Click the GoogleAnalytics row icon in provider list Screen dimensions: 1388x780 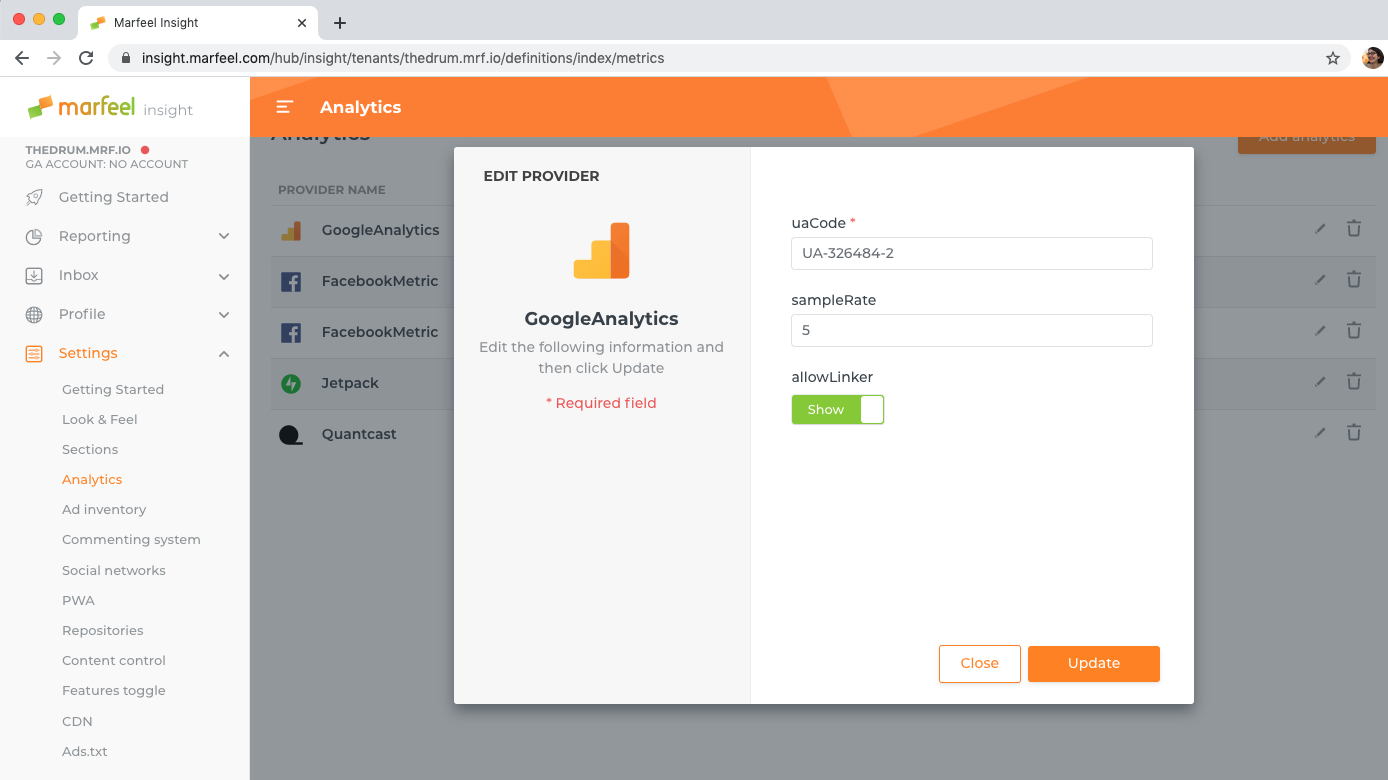[x=291, y=230]
